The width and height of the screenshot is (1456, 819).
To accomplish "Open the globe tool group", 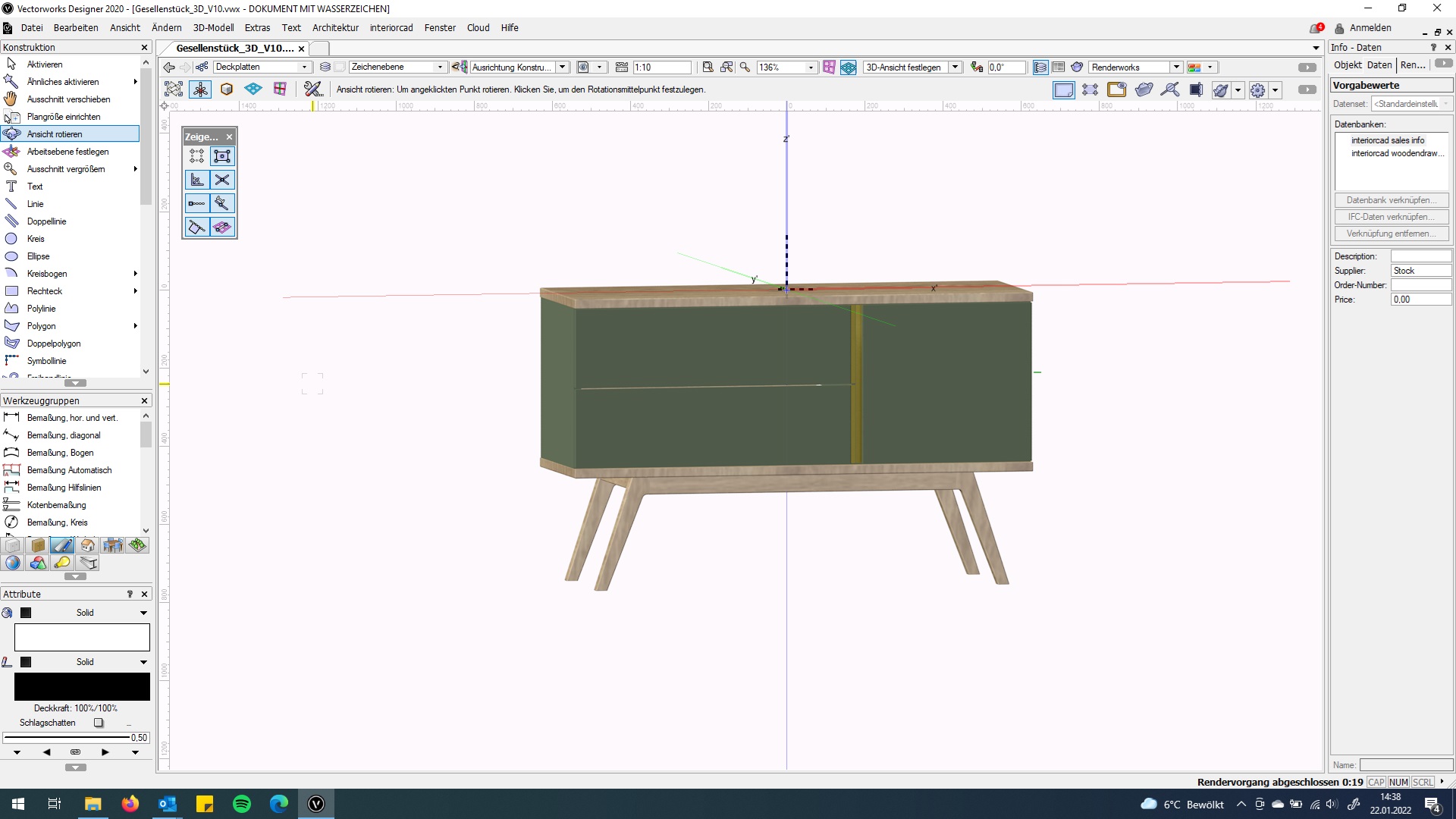I will (x=13, y=563).
